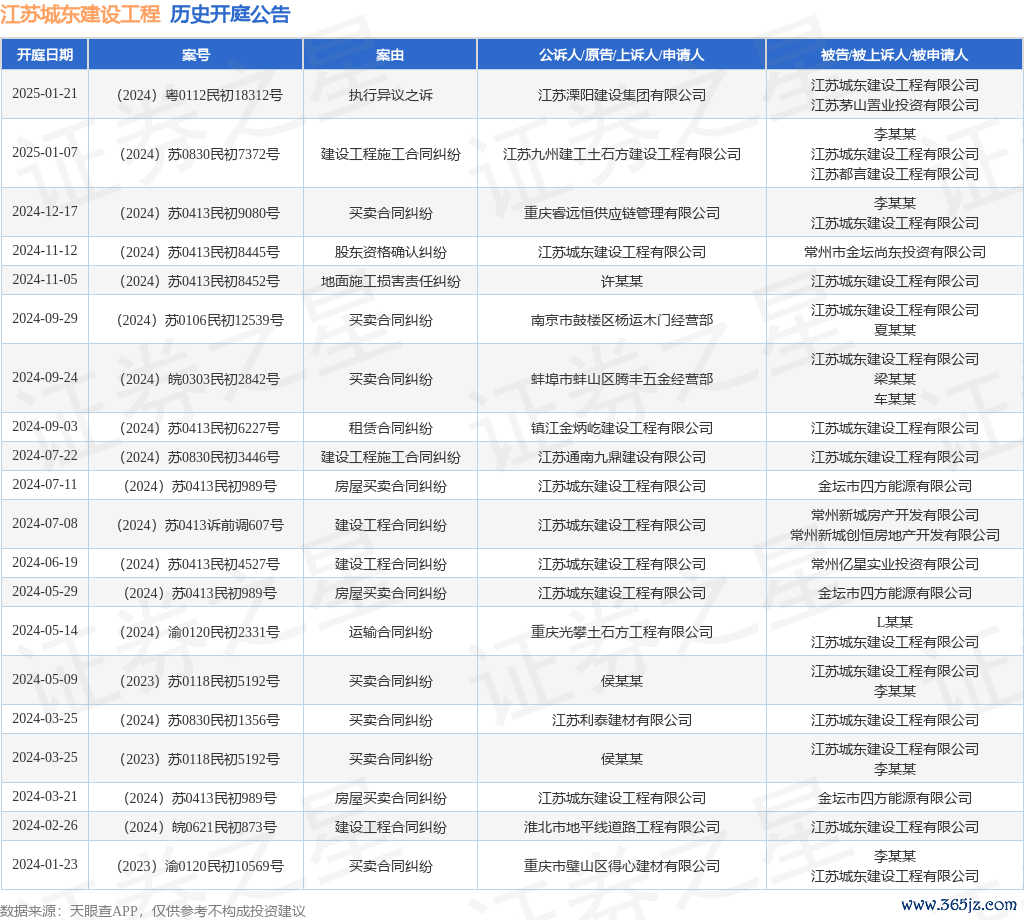This screenshot has width=1024, height=920.
Task: Click the date 2024-01-23
Action: [44, 864]
